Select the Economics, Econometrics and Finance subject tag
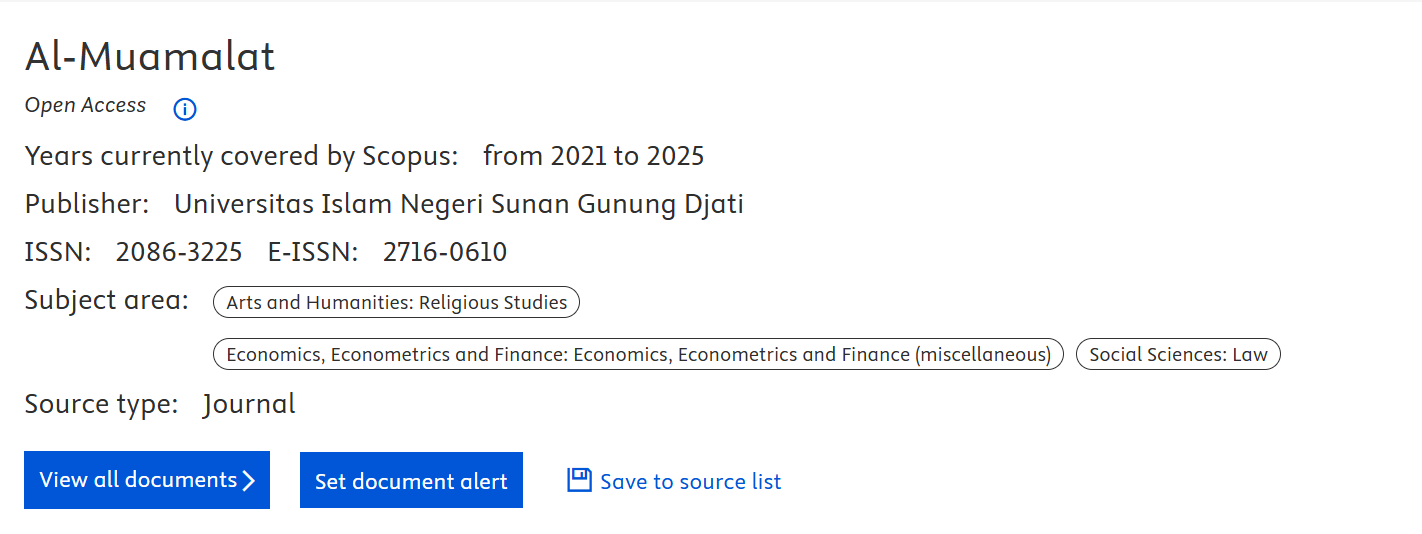 pyautogui.click(x=638, y=354)
